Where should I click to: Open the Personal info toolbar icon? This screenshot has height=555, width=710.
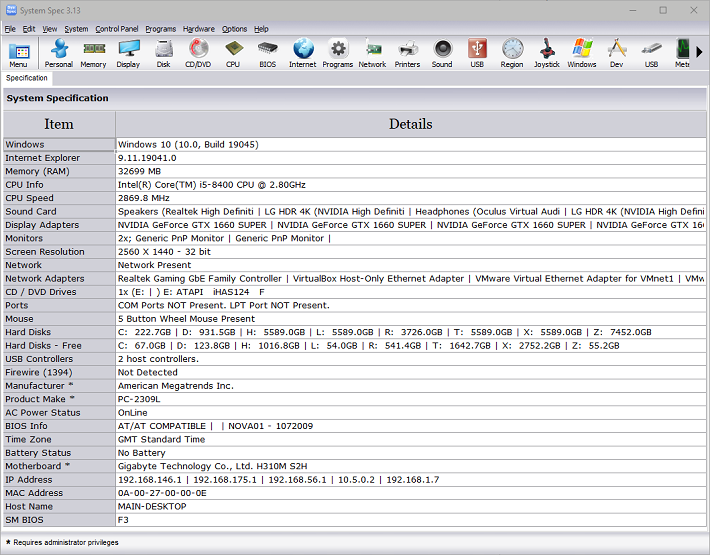[x=59, y=53]
